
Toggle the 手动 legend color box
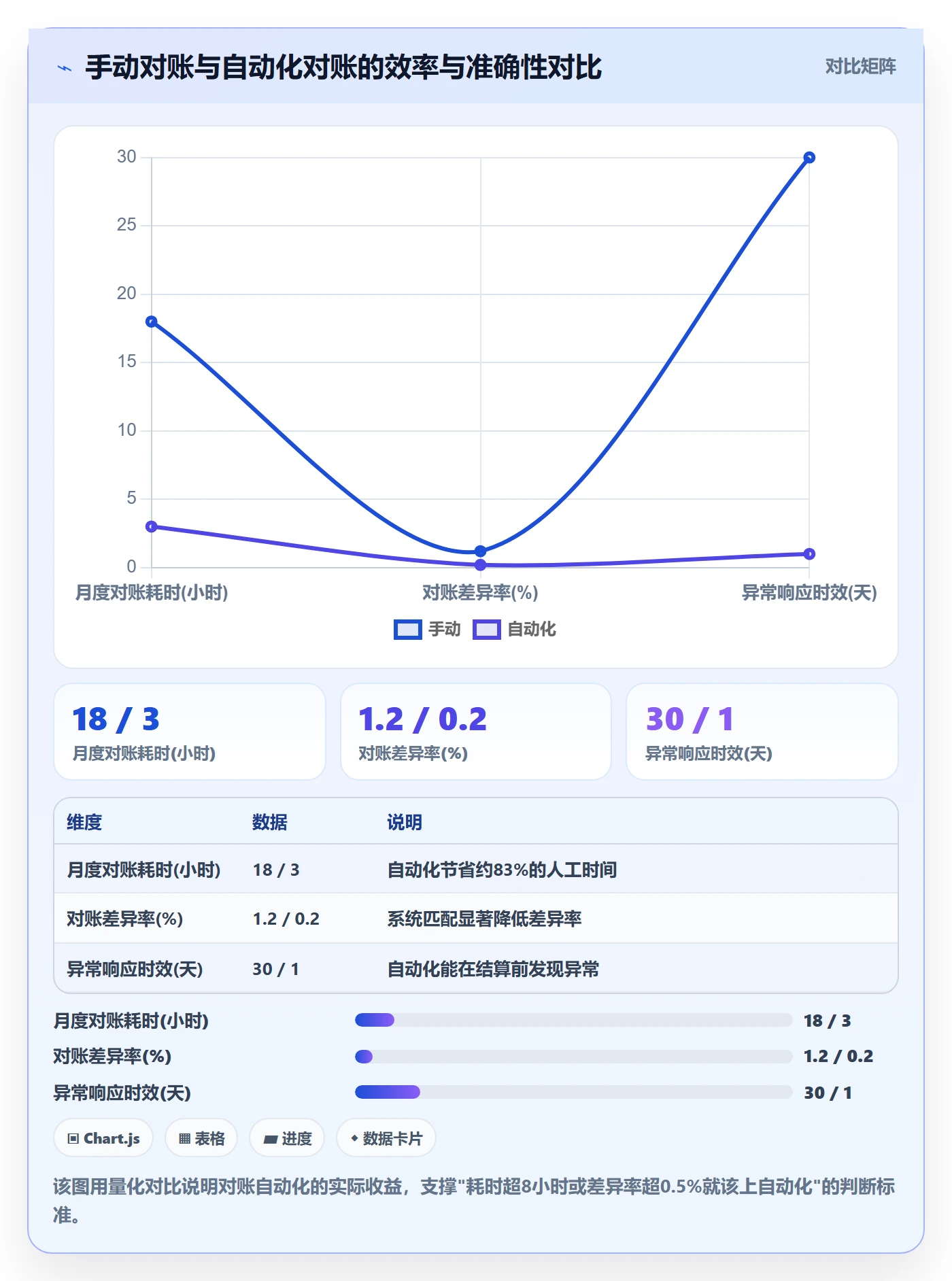click(x=408, y=630)
